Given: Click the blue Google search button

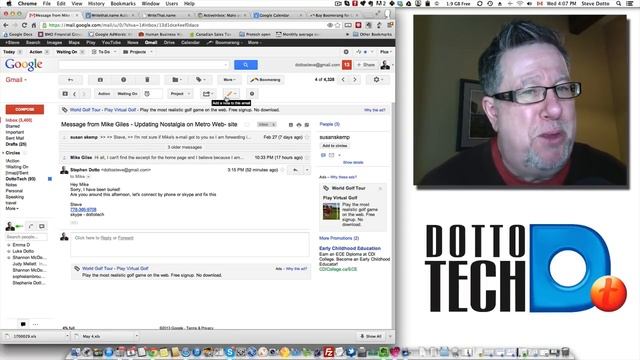Looking at the screenshot, I should [246, 65].
